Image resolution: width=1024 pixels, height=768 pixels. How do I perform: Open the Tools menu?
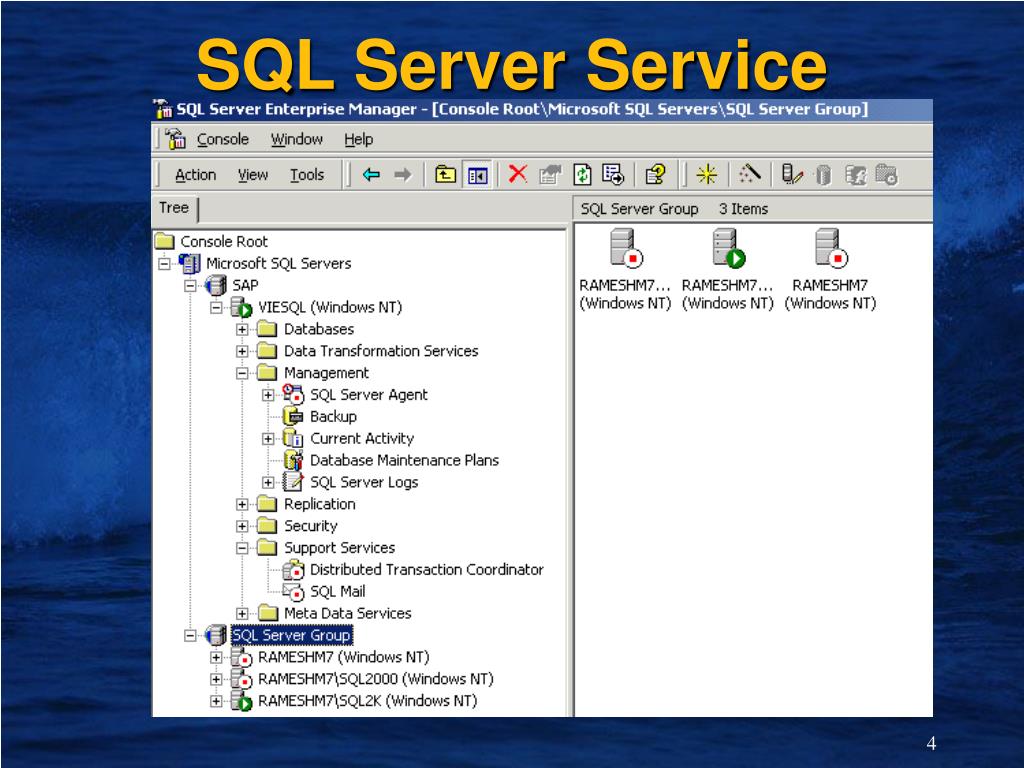[307, 175]
